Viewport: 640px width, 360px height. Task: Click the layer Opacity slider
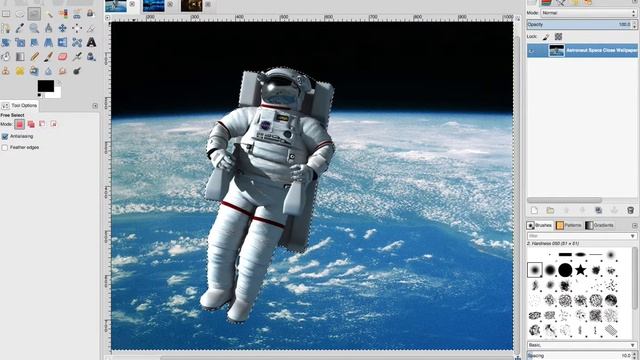coord(579,24)
